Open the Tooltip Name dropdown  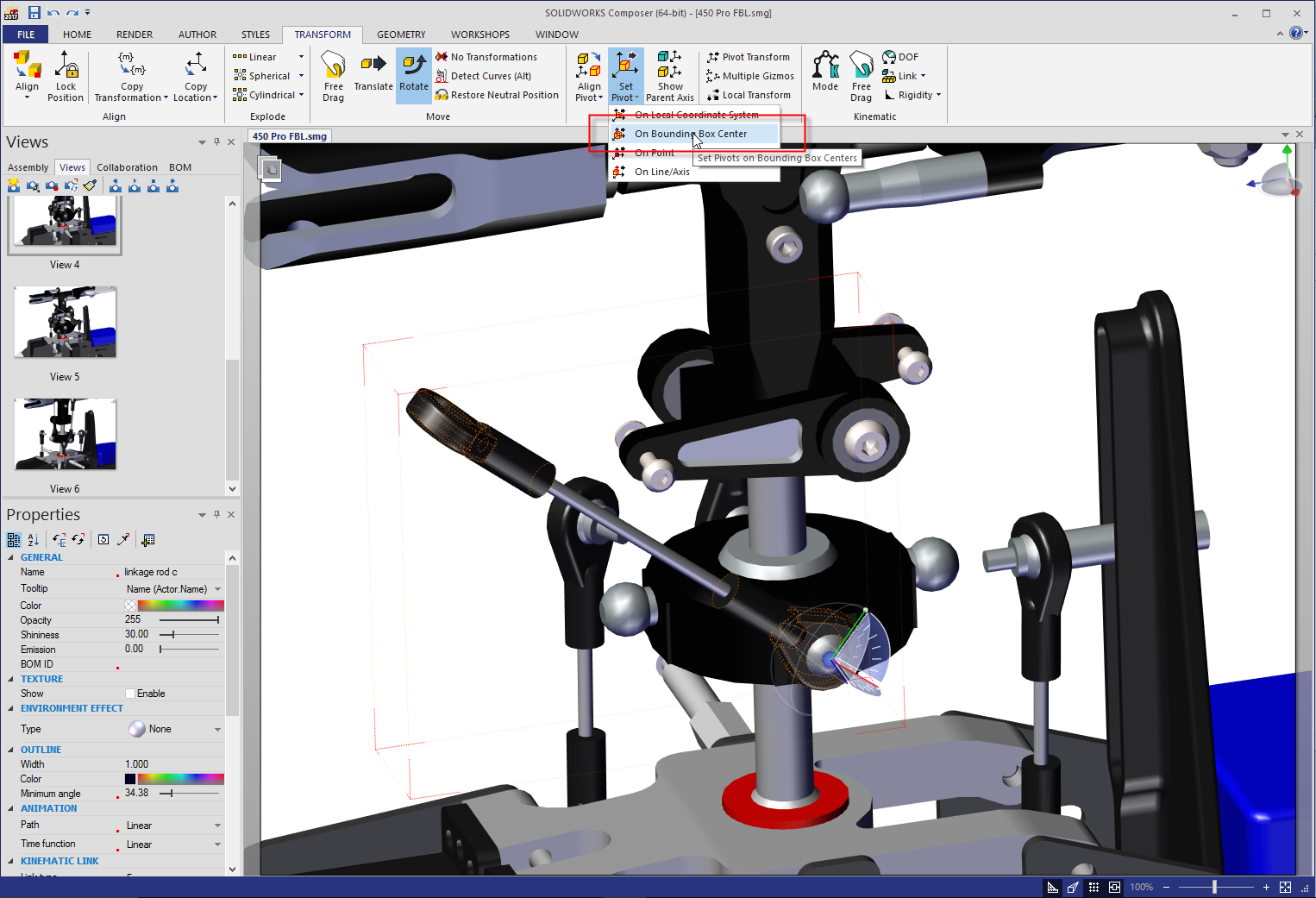point(217,589)
